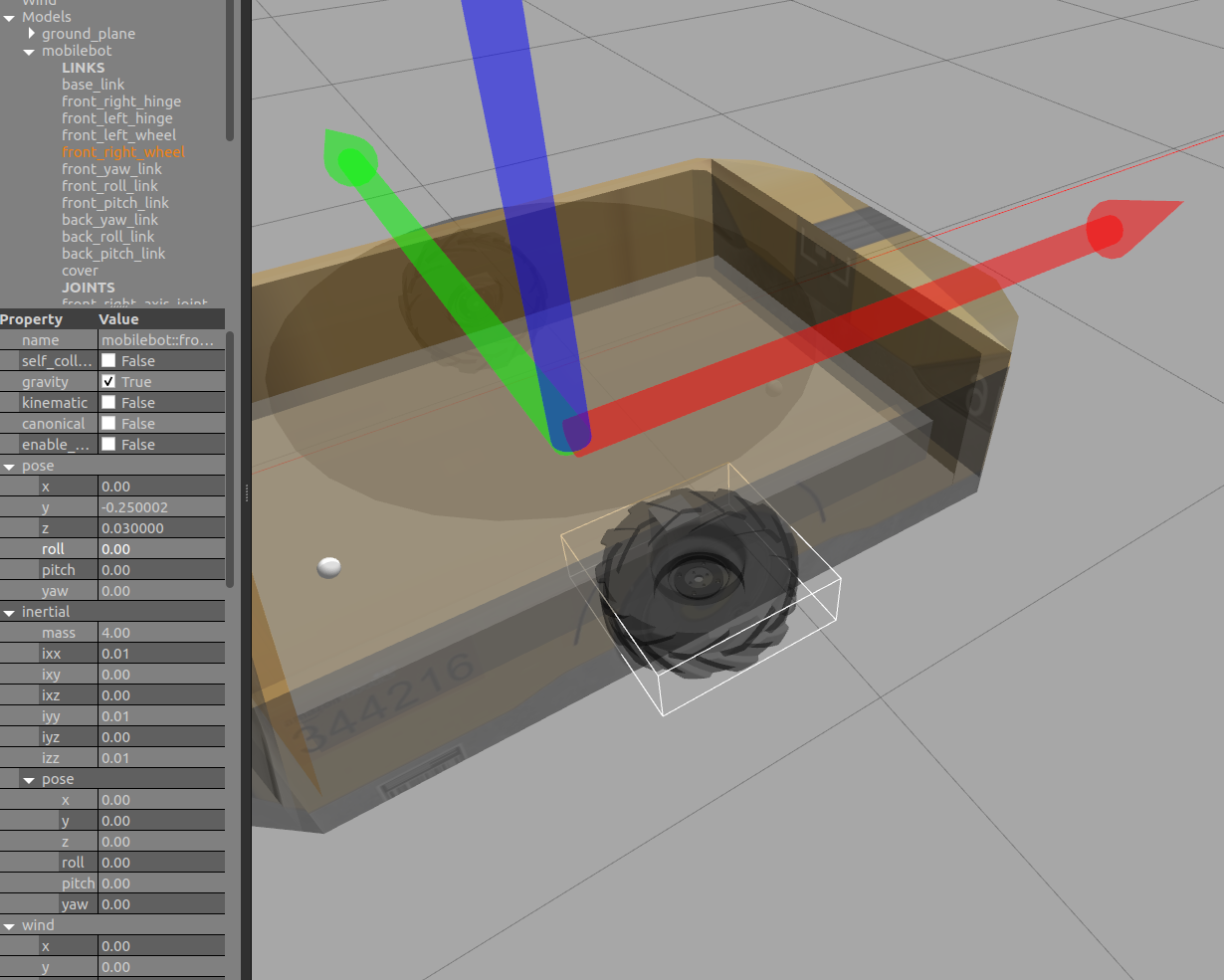The height and width of the screenshot is (980, 1224).
Task: Select base_link in the links list
Action: (x=94, y=85)
